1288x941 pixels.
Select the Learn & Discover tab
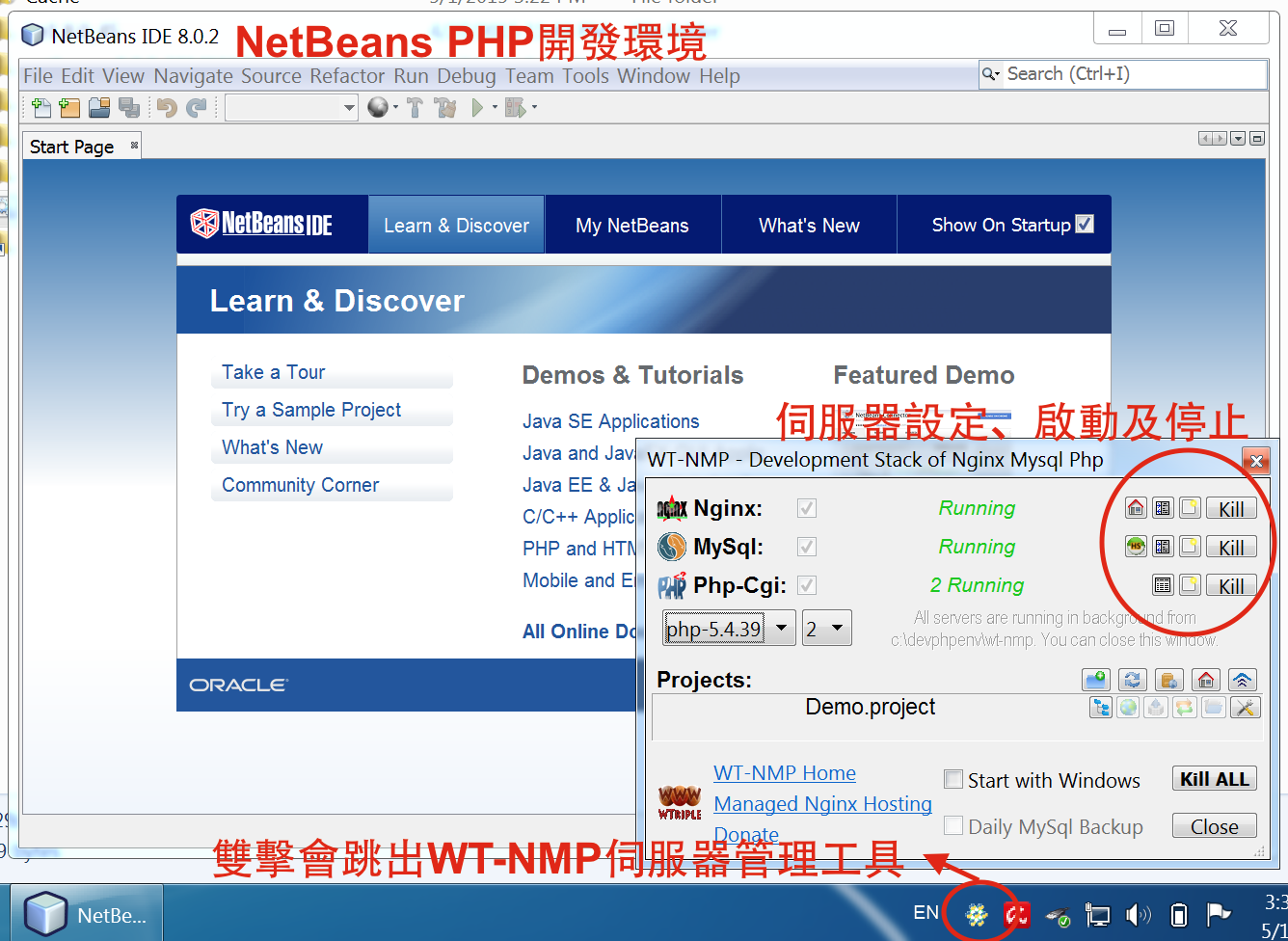point(456,225)
